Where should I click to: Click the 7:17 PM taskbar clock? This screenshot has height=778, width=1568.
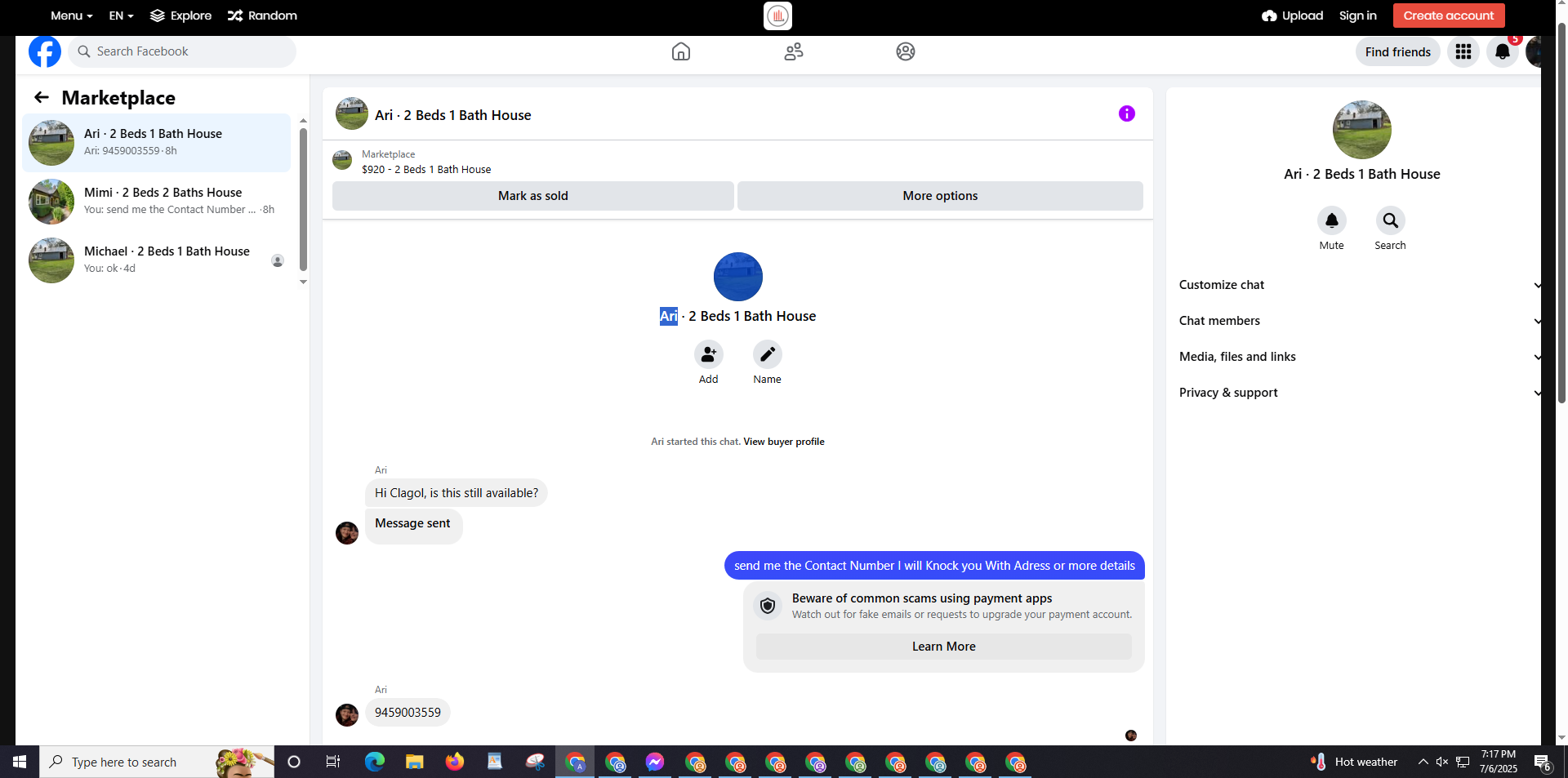coord(1499,762)
